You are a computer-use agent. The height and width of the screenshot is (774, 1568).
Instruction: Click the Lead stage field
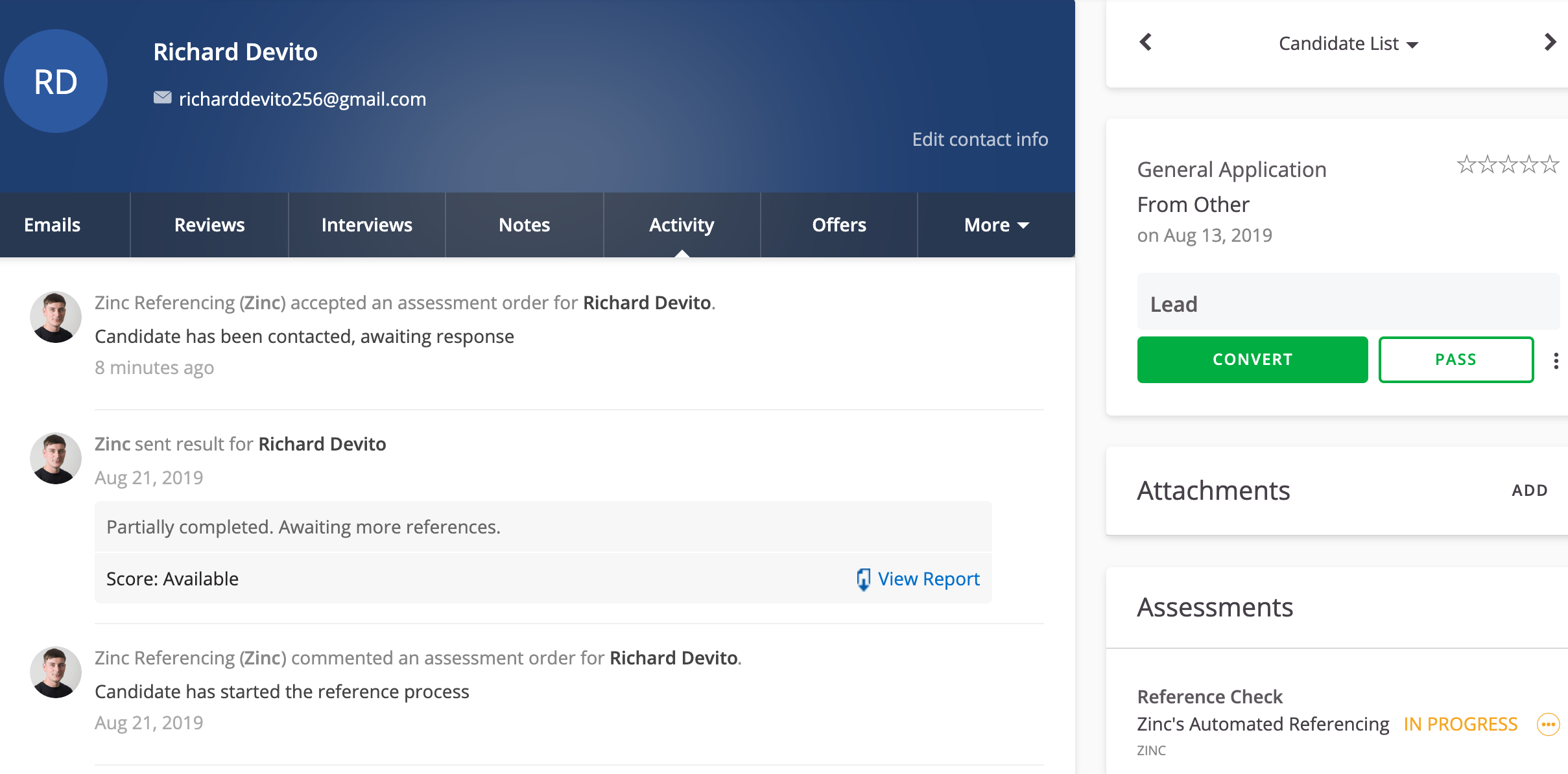(x=1348, y=304)
